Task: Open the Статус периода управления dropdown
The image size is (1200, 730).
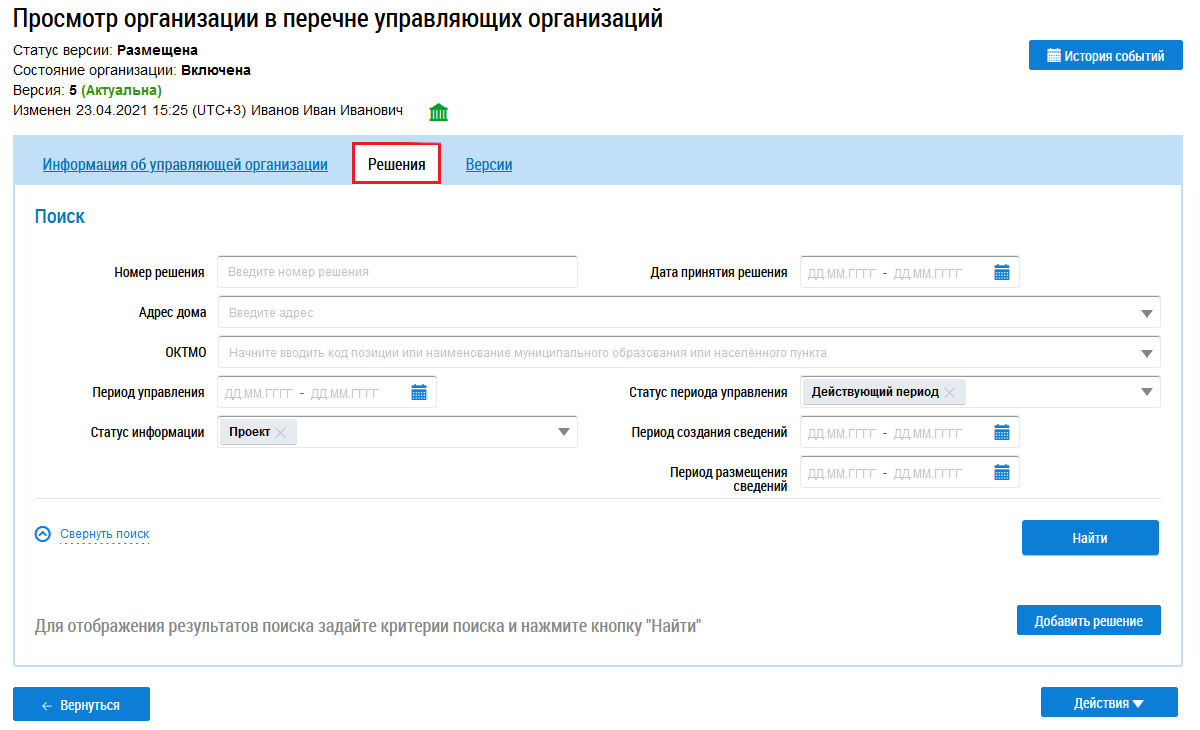Action: 1147,392
